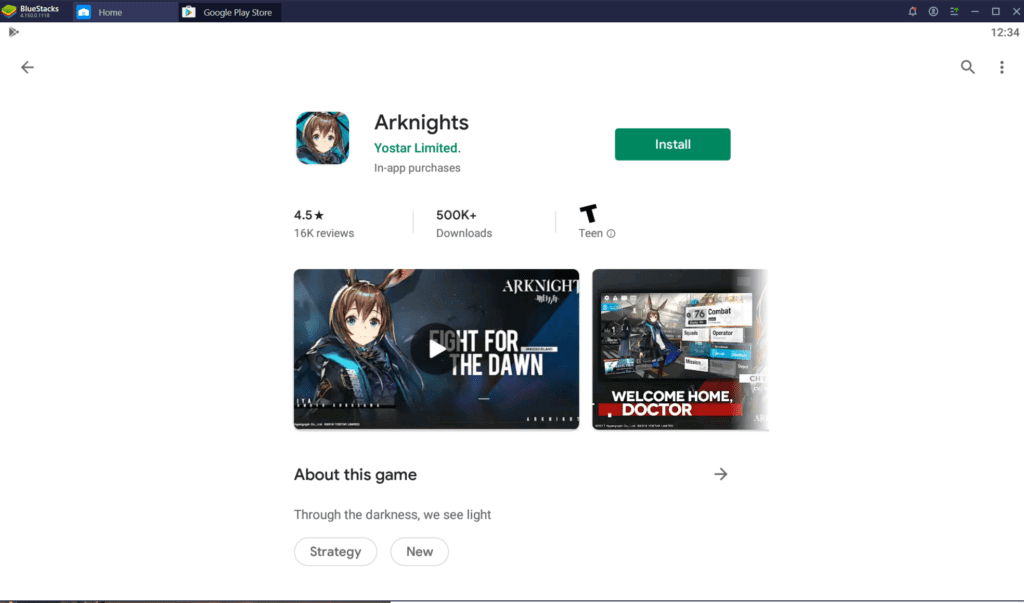View the 4.5 star rating reviews
1024x603 pixels.
tap(323, 223)
